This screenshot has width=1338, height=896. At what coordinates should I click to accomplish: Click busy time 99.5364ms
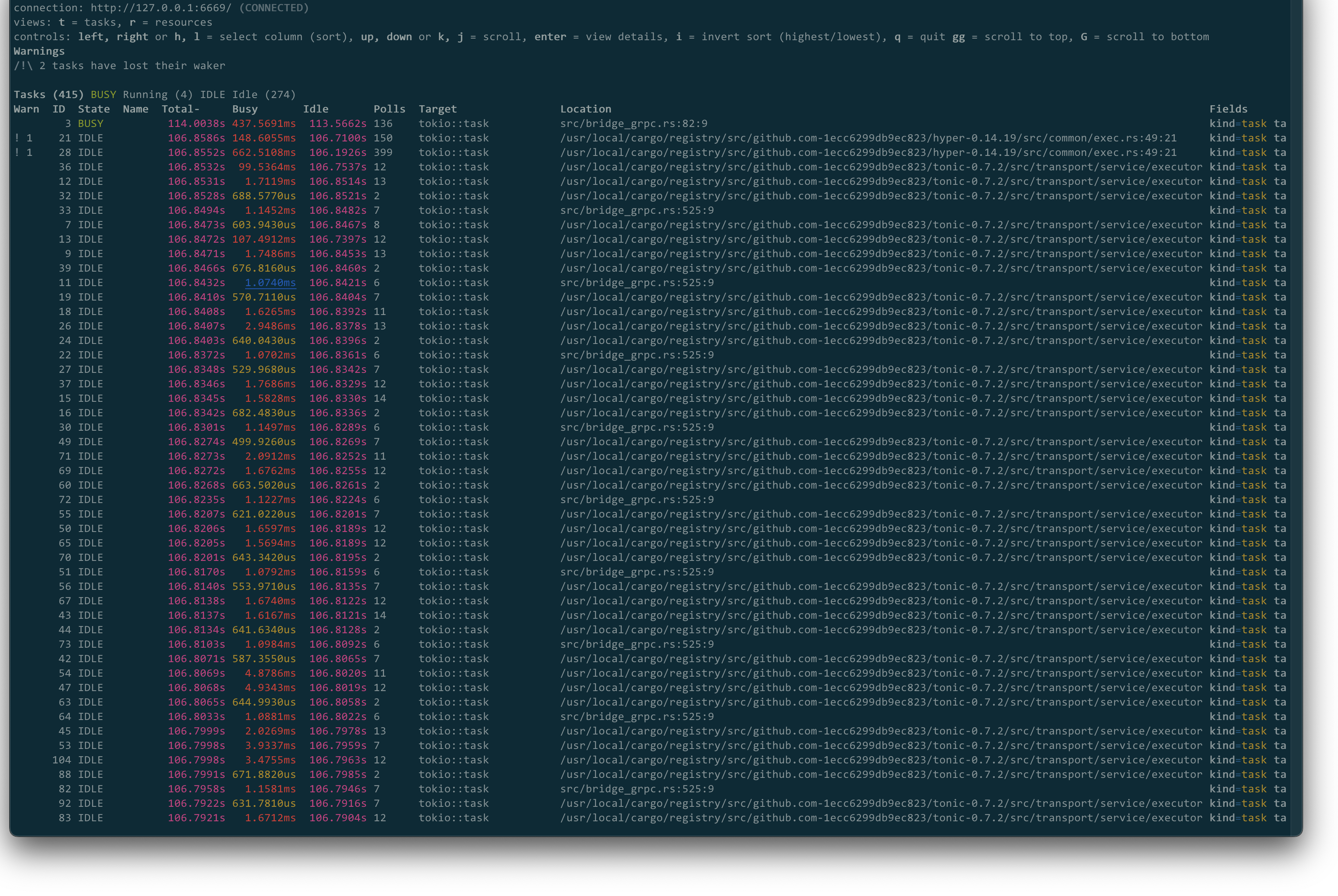click(267, 167)
